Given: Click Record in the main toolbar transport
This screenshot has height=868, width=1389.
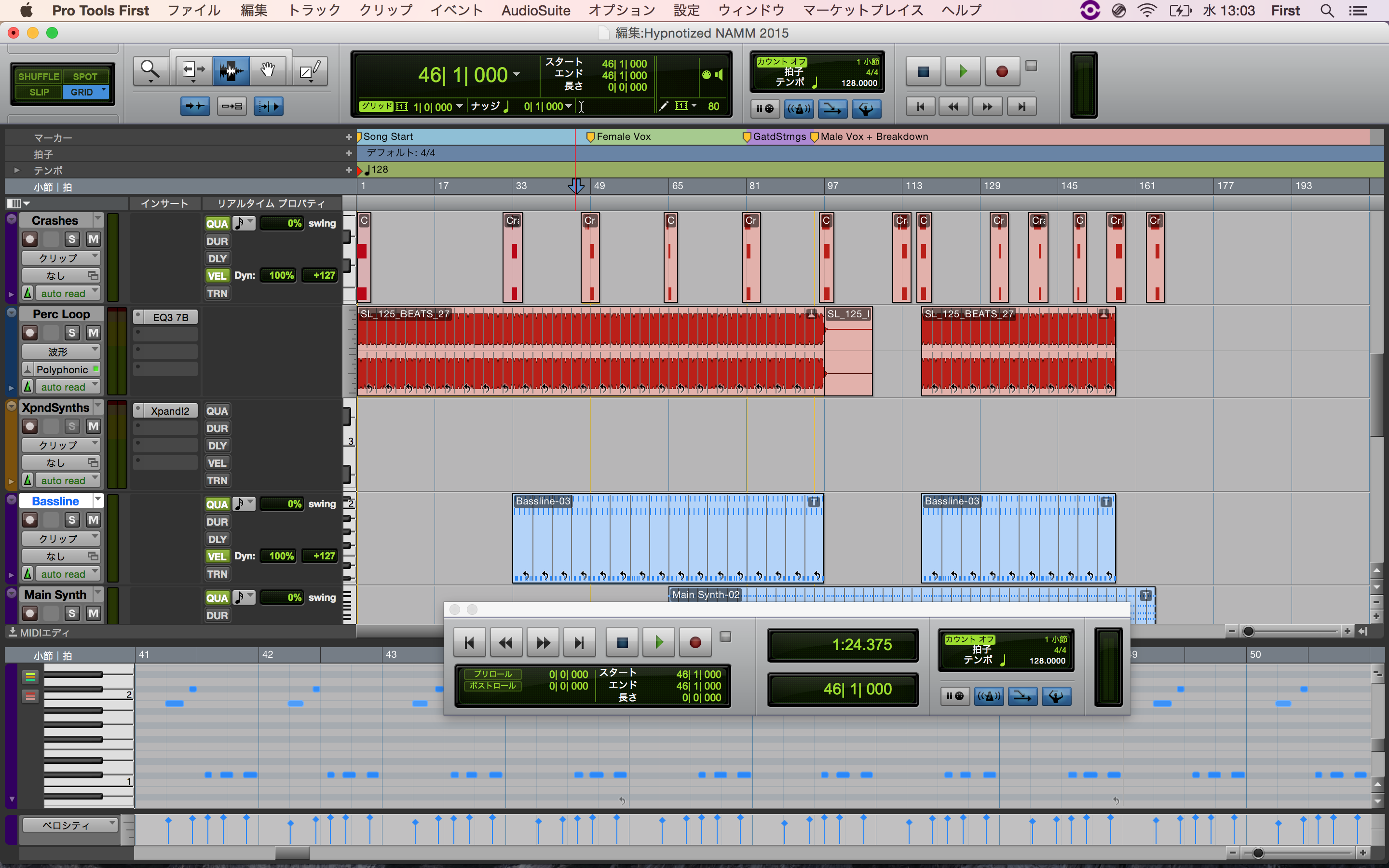Looking at the screenshot, I should pyautogui.click(x=1002, y=71).
